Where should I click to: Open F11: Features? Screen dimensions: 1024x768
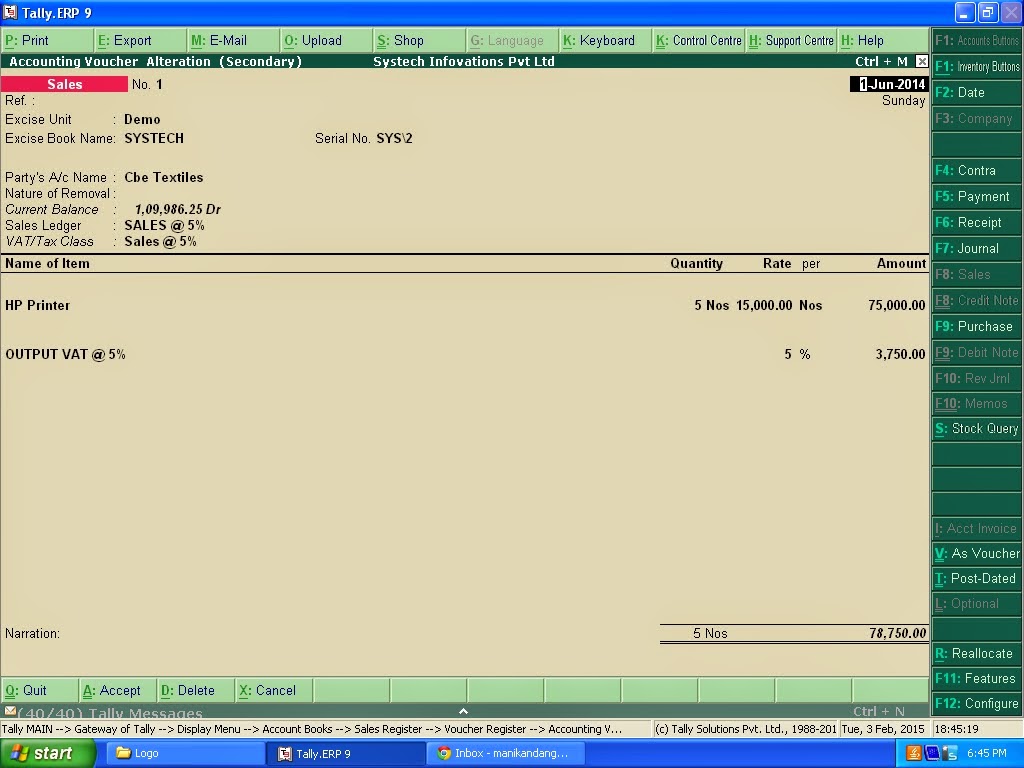pyautogui.click(x=976, y=679)
